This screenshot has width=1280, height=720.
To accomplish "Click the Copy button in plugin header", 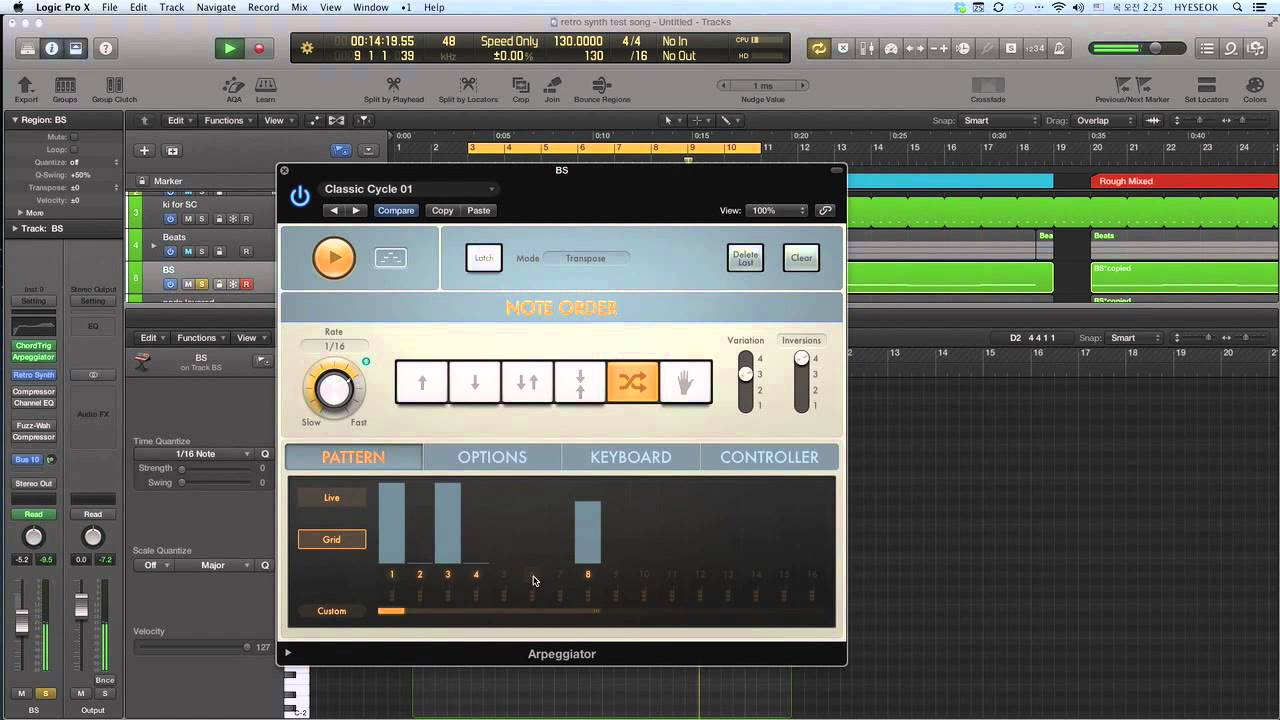I will (442, 211).
